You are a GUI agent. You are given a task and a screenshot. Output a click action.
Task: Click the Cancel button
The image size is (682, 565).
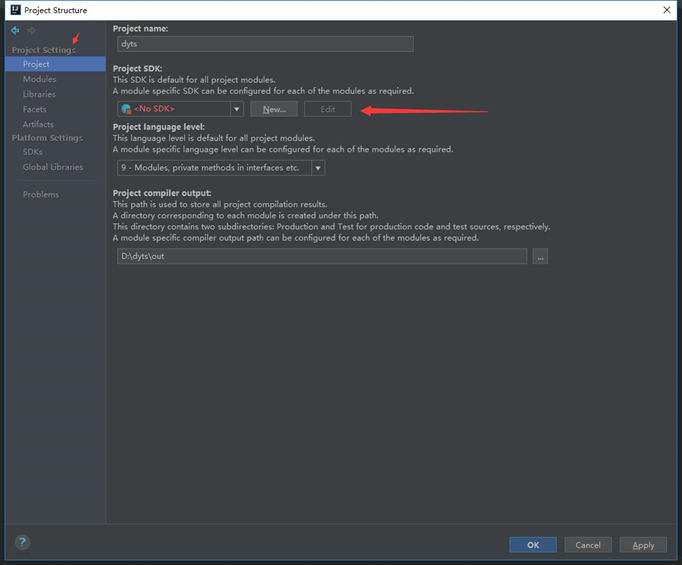pyautogui.click(x=588, y=545)
